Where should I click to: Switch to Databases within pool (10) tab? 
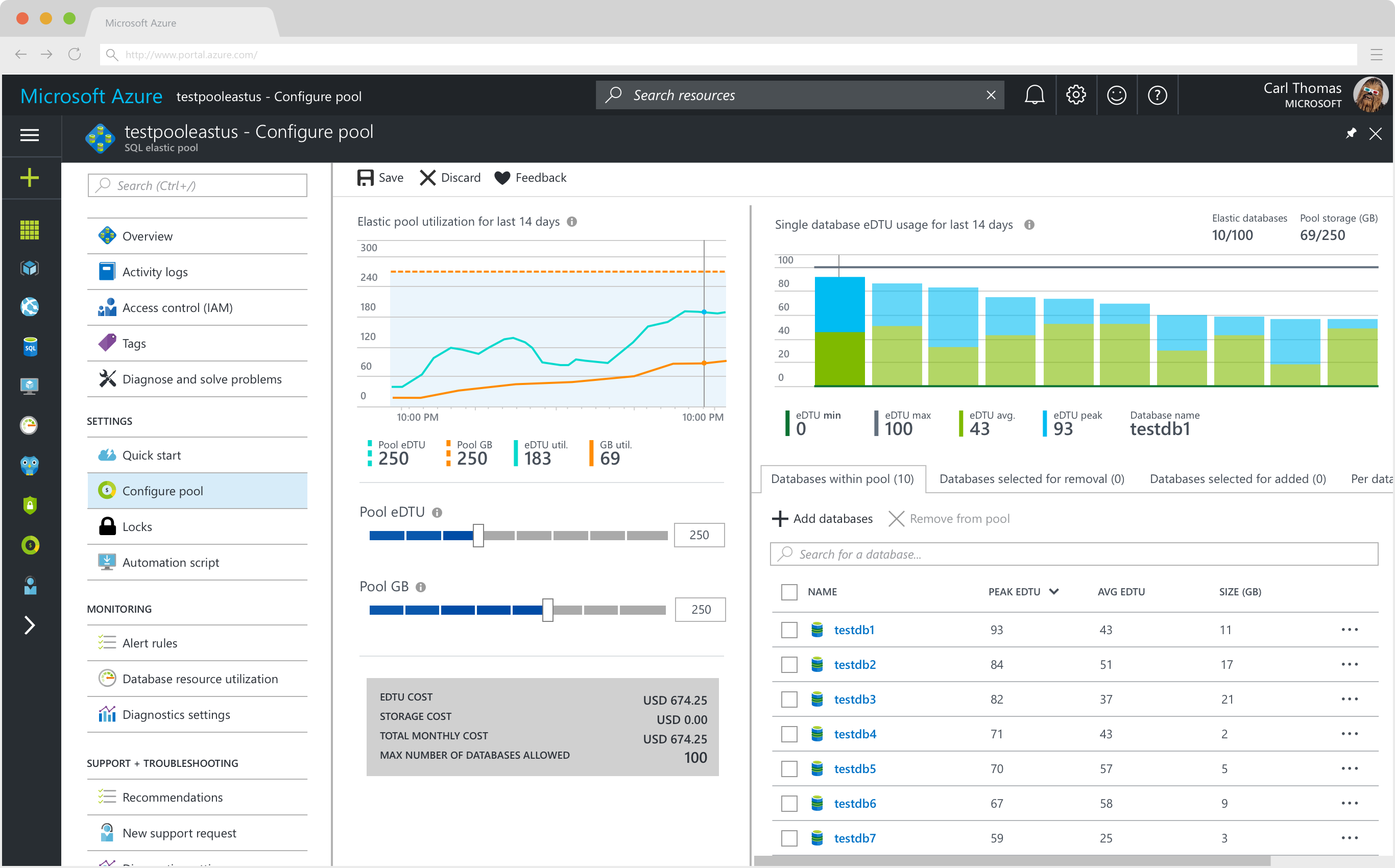coord(842,479)
